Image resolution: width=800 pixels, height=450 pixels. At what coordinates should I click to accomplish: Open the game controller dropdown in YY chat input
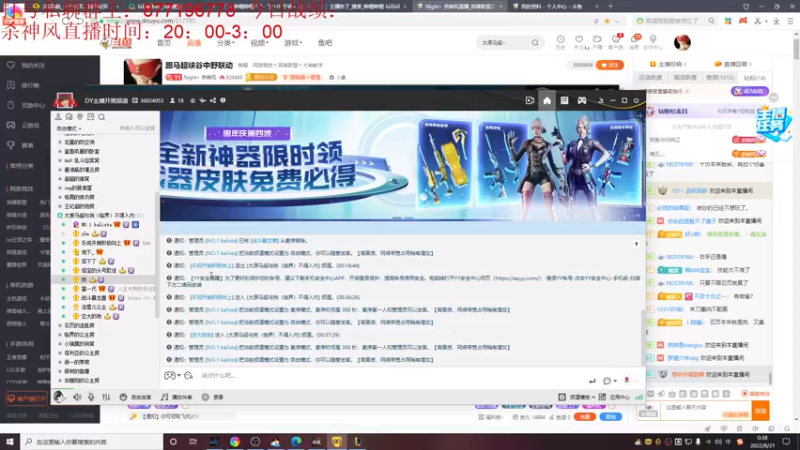point(172,376)
